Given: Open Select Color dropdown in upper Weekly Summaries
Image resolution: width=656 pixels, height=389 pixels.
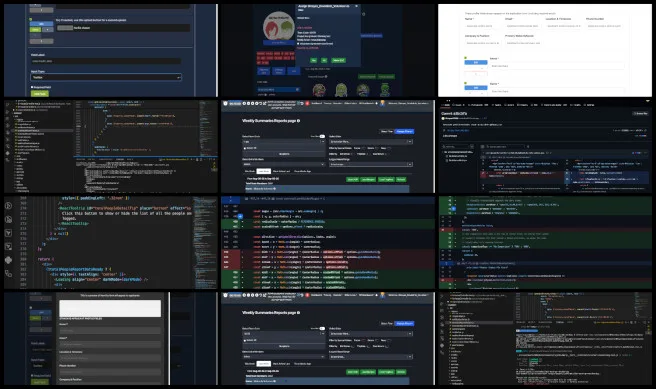Looking at the screenshot, I should click(371, 142).
